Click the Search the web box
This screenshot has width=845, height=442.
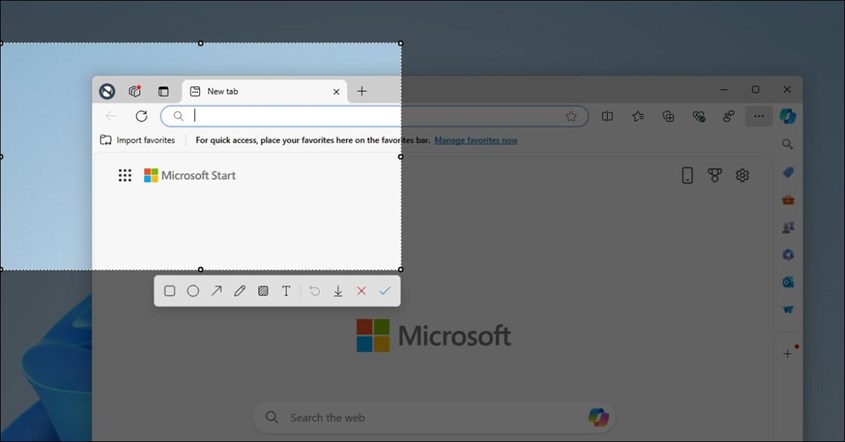(x=434, y=417)
